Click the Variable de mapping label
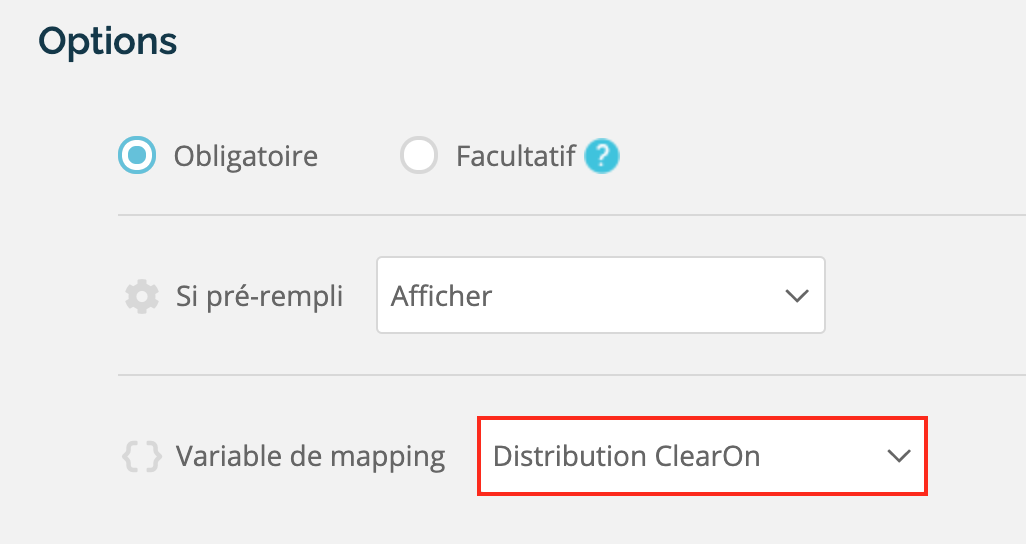 click(310, 456)
